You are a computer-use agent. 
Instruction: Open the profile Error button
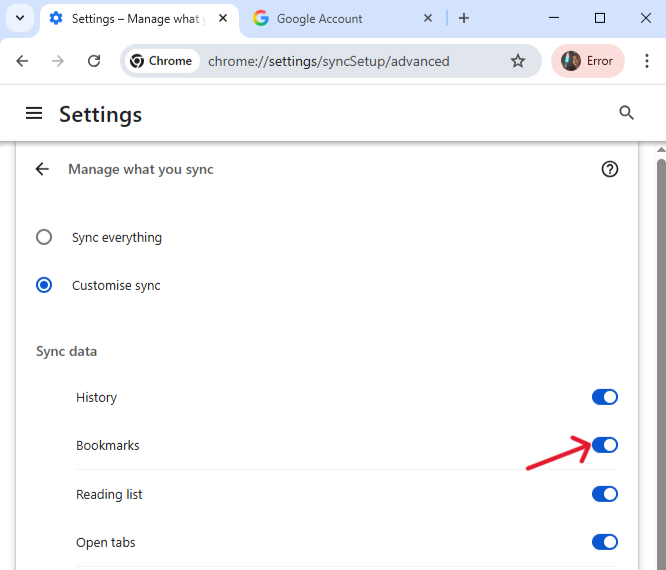pyautogui.click(x=588, y=61)
